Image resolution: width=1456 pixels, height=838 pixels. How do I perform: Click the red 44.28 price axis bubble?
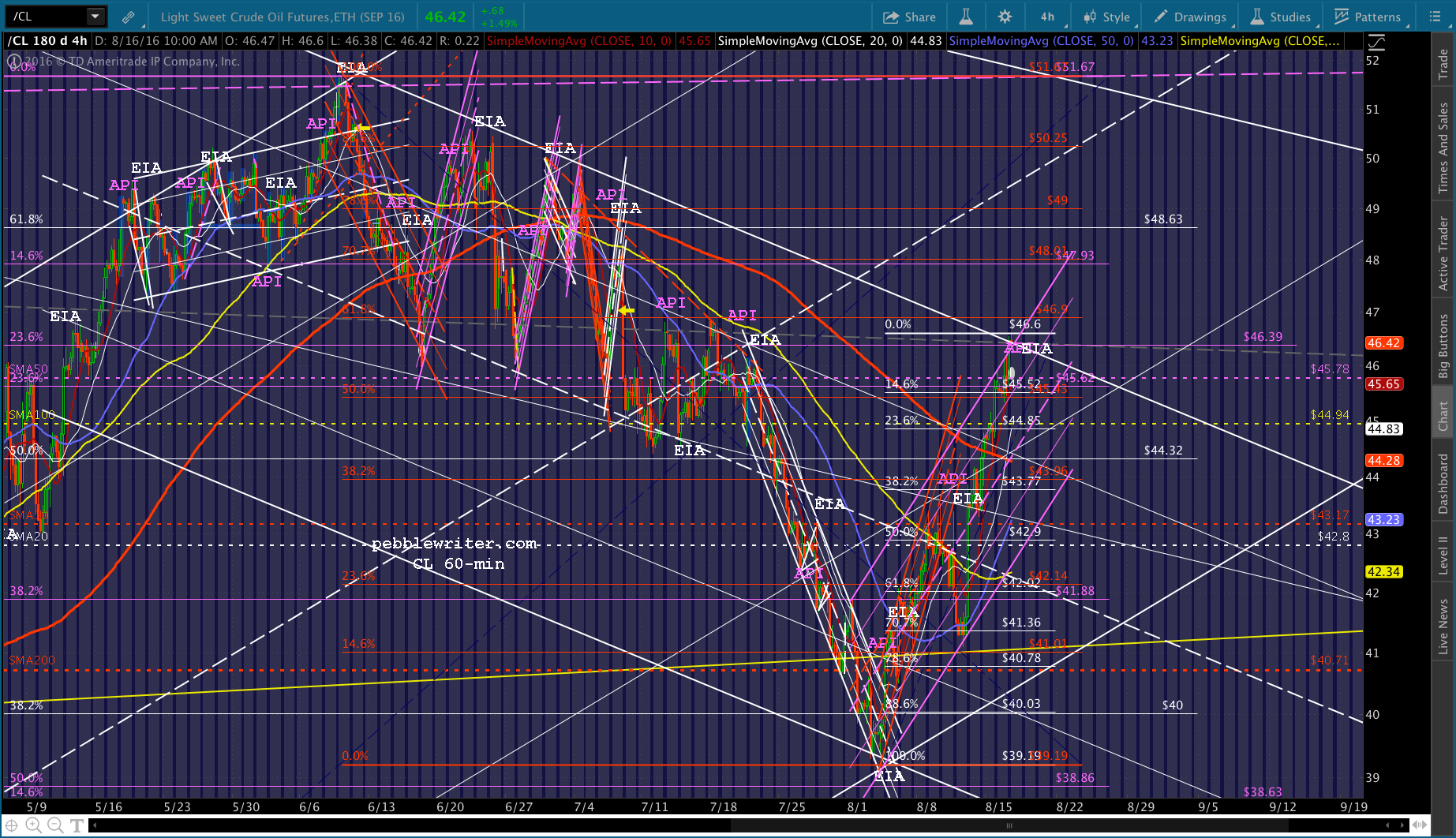1383,460
